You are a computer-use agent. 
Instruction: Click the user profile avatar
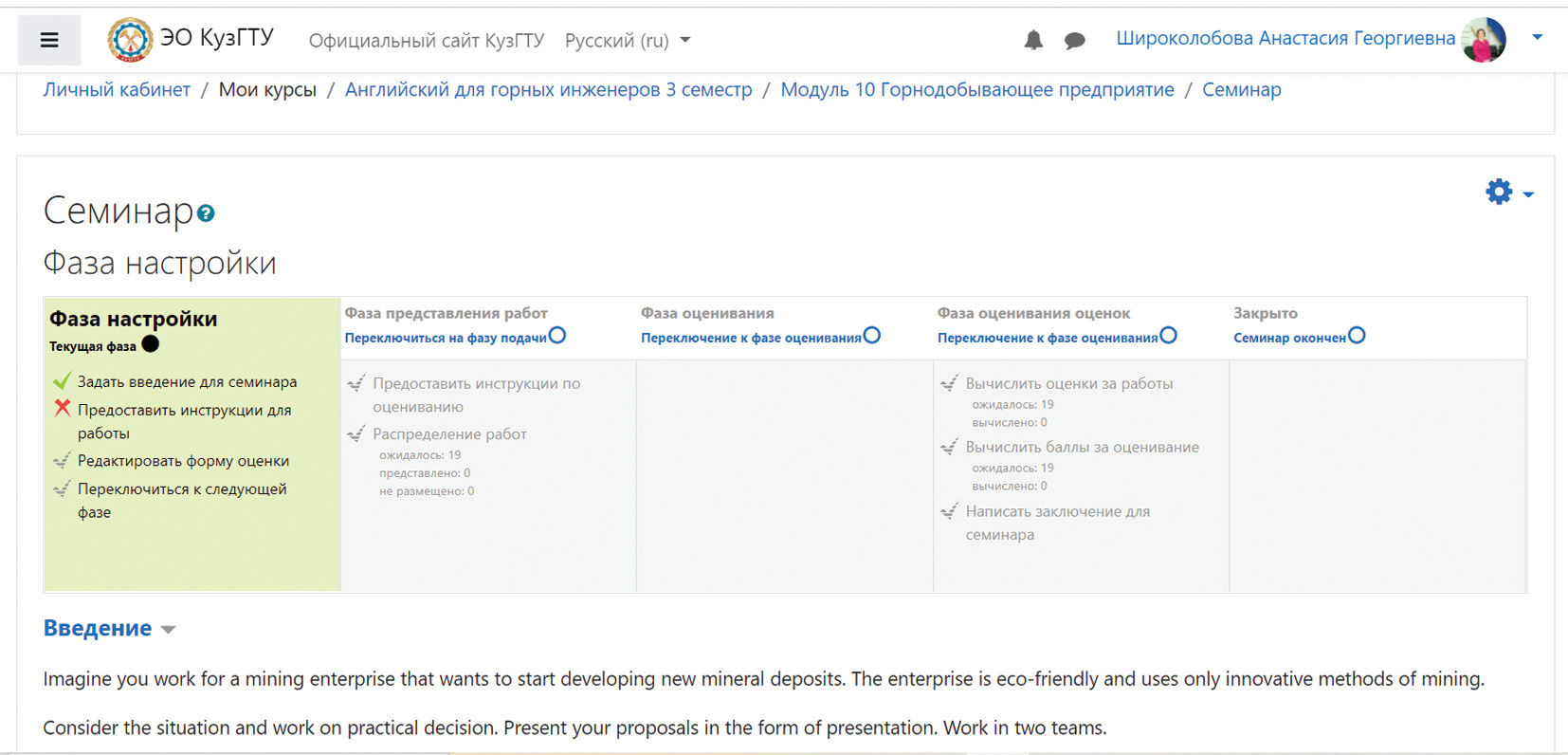(x=1484, y=40)
